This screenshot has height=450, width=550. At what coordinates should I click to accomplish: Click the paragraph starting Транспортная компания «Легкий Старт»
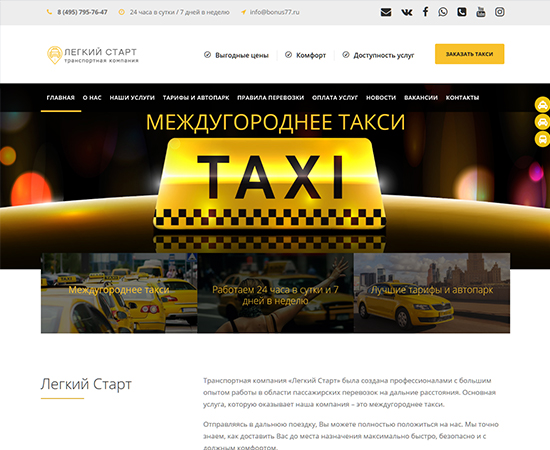350,392
